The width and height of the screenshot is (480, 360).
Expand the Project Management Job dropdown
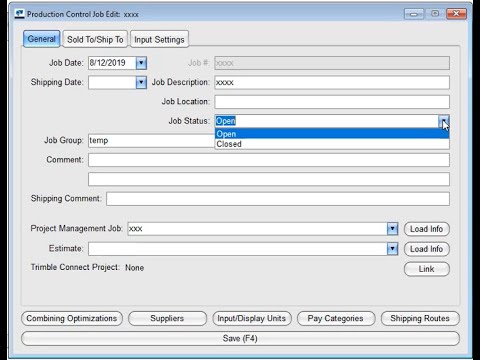pos(393,229)
